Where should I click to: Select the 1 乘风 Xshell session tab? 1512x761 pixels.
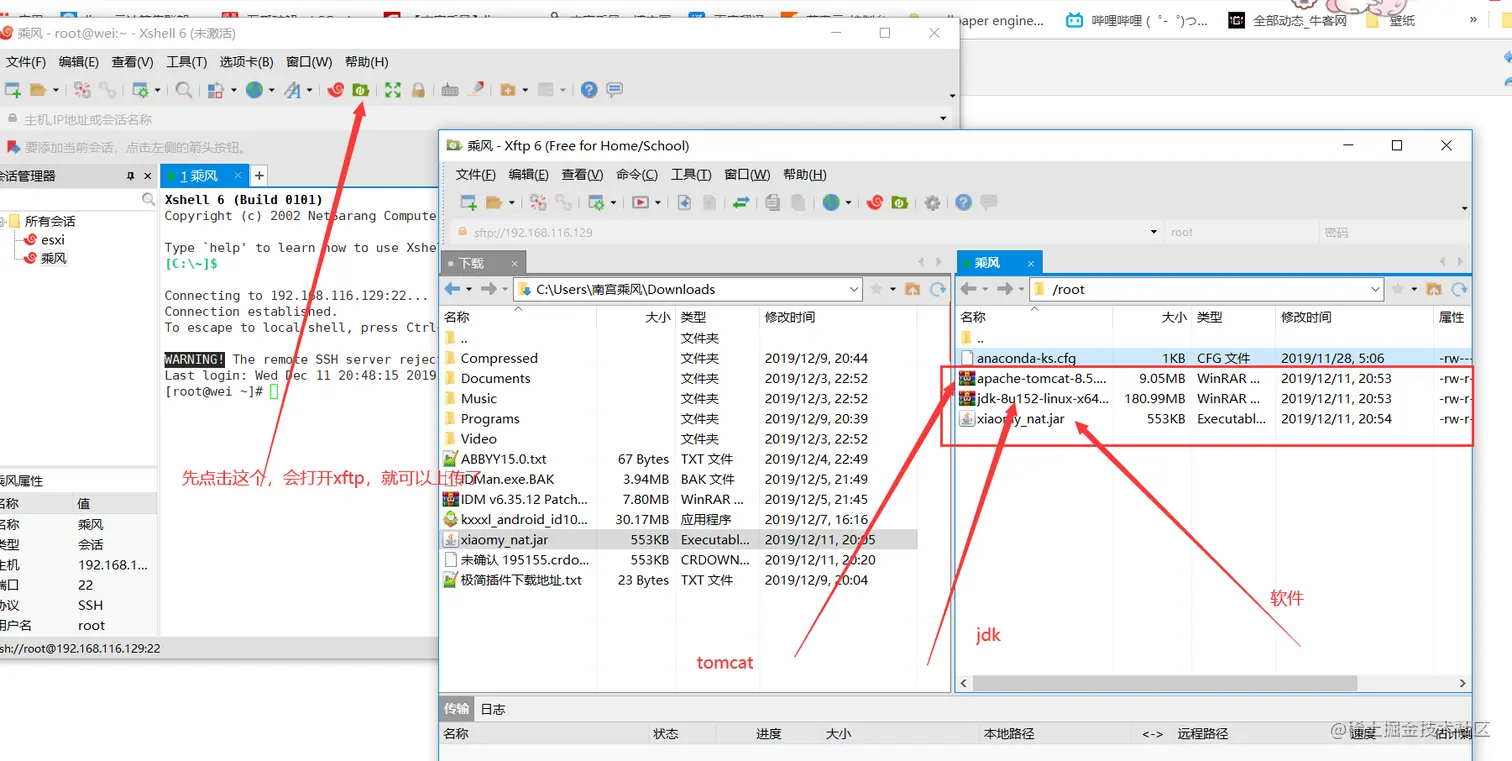coord(204,175)
